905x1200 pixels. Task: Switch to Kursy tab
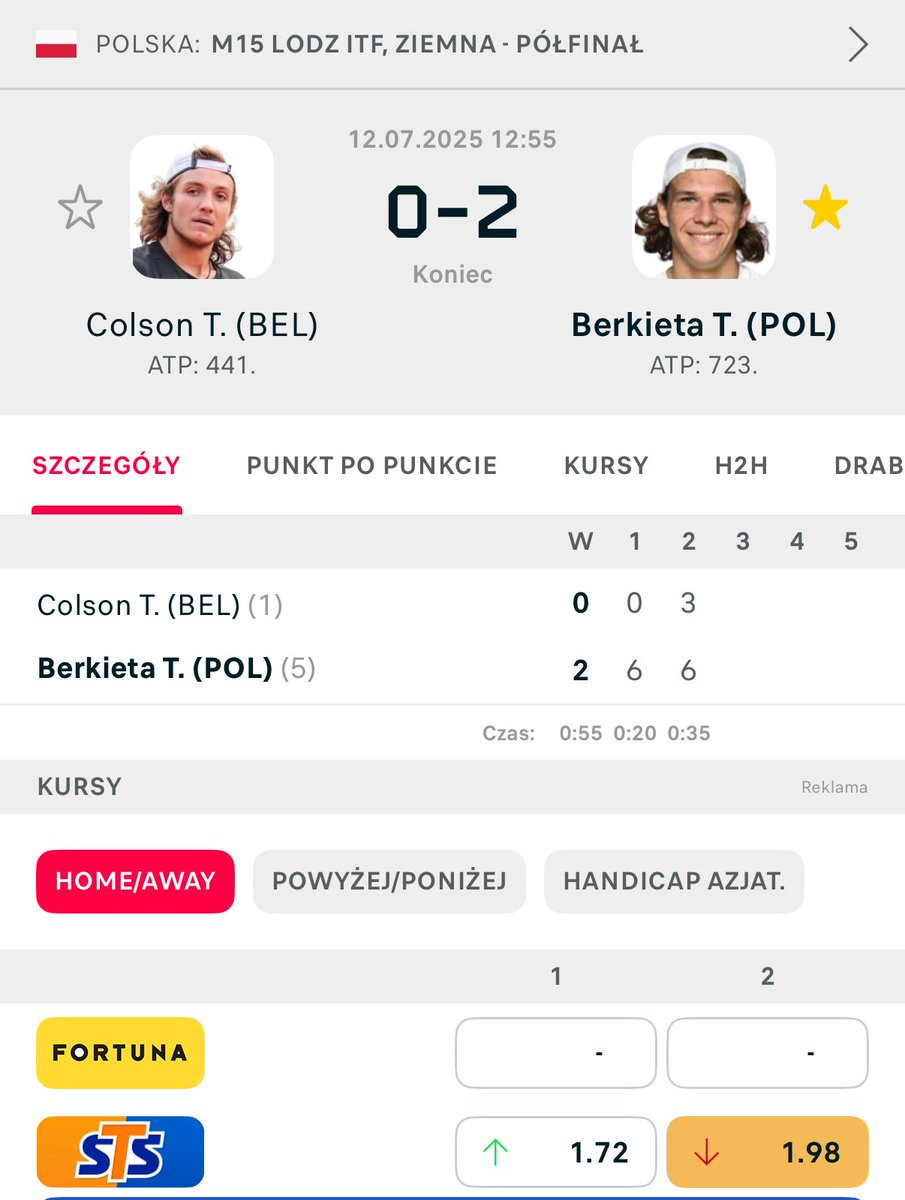click(606, 465)
